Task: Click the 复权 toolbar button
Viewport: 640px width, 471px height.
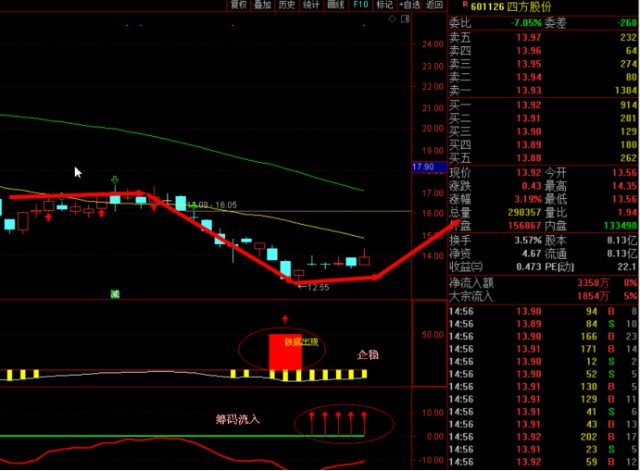Action: click(x=239, y=5)
